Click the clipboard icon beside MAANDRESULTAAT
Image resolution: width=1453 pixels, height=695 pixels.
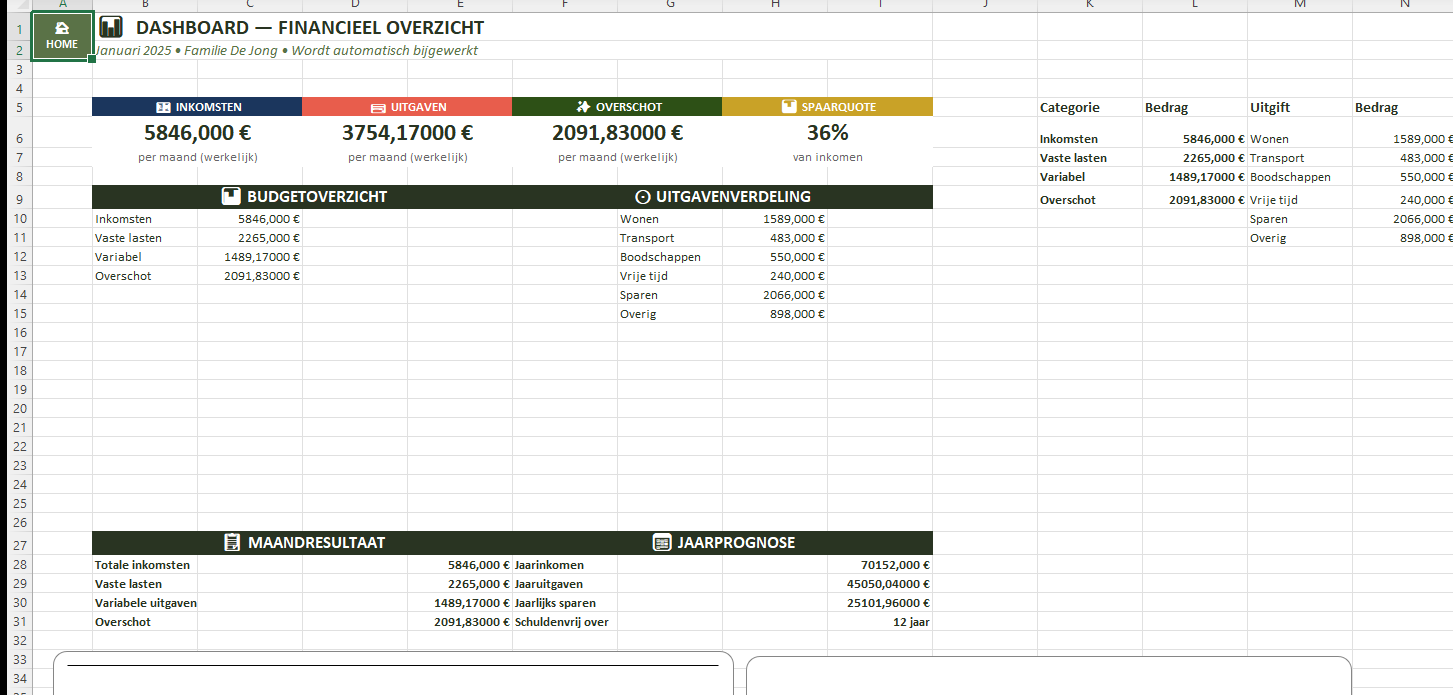coord(232,542)
